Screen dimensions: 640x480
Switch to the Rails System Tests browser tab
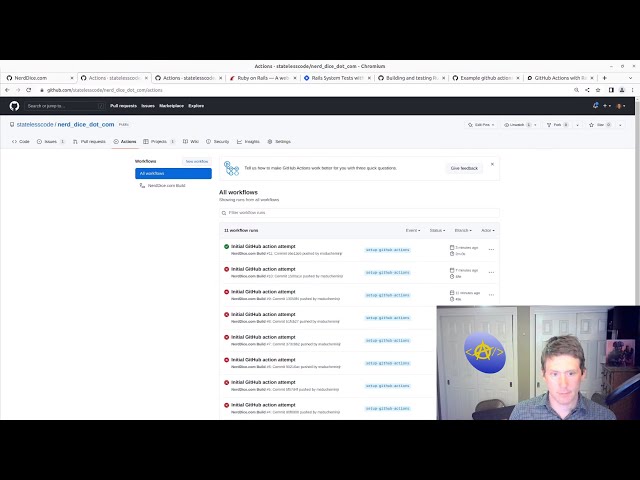tap(337, 78)
